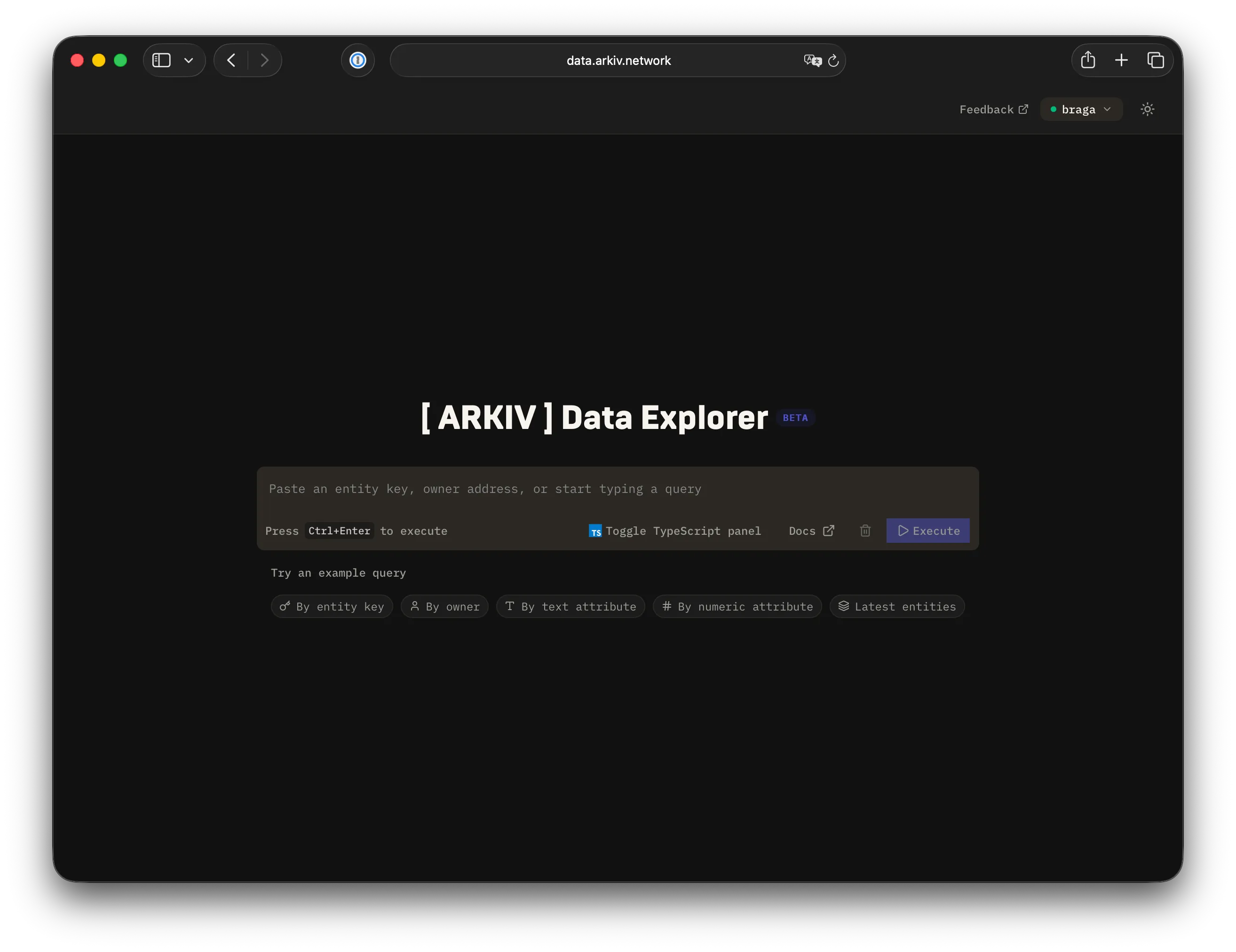
Task: Click the data.arkiv.network address bar
Action: coord(618,61)
